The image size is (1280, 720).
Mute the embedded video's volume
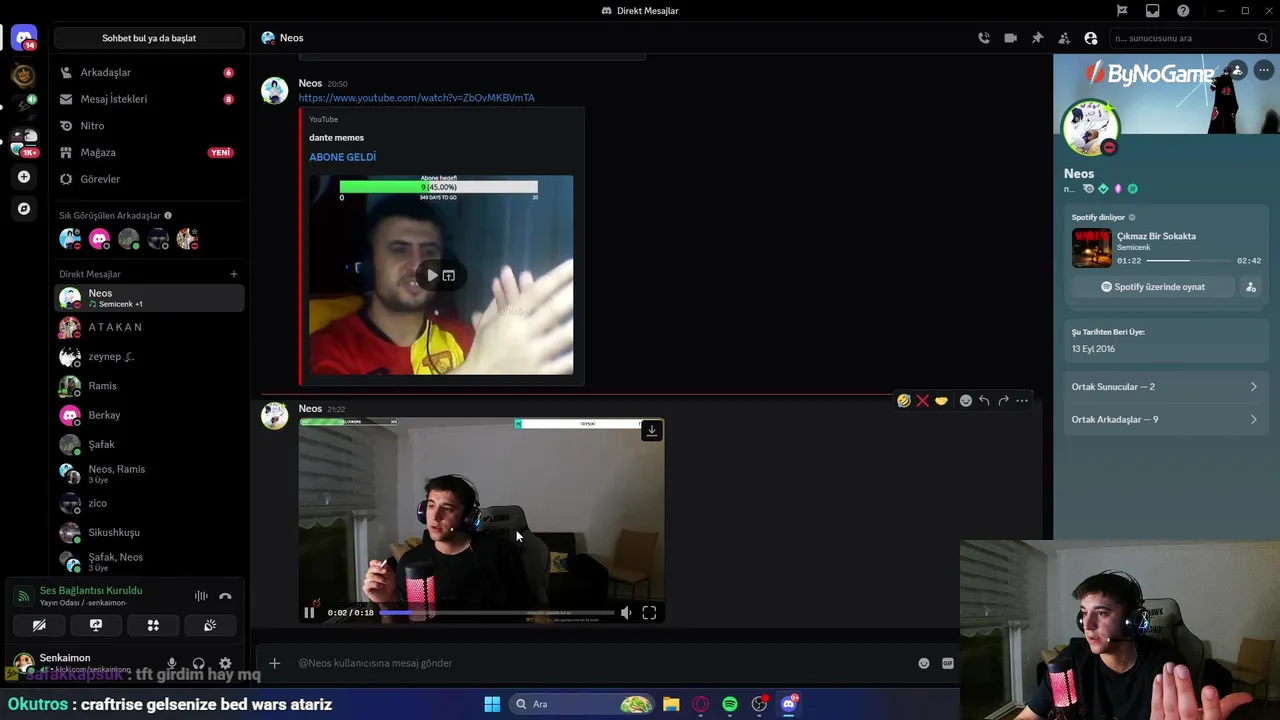[x=626, y=613]
